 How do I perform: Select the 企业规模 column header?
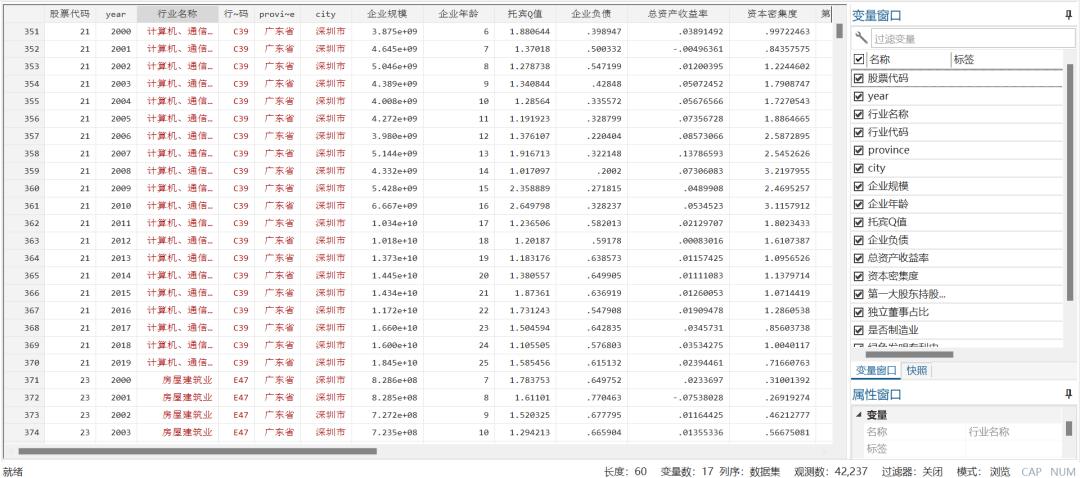pos(387,14)
